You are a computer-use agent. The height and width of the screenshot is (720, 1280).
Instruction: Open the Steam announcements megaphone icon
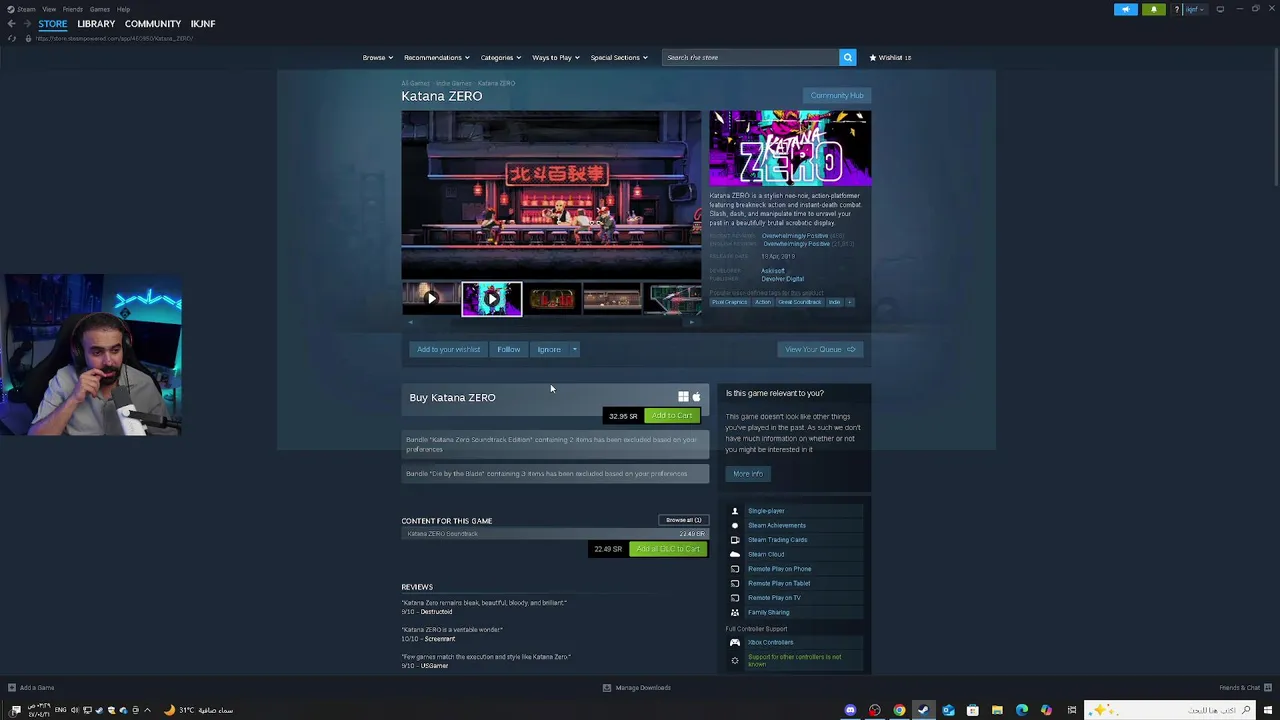[x=1126, y=9]
